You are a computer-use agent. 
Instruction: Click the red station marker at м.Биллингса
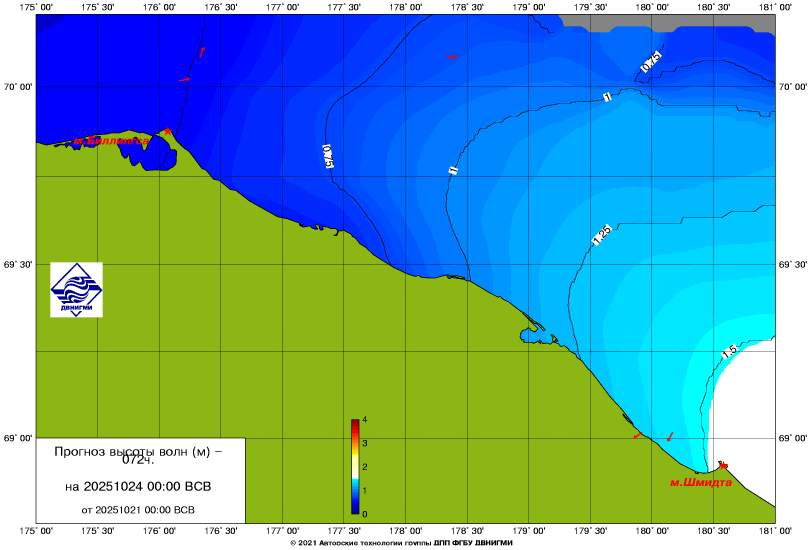click(168, 131)
